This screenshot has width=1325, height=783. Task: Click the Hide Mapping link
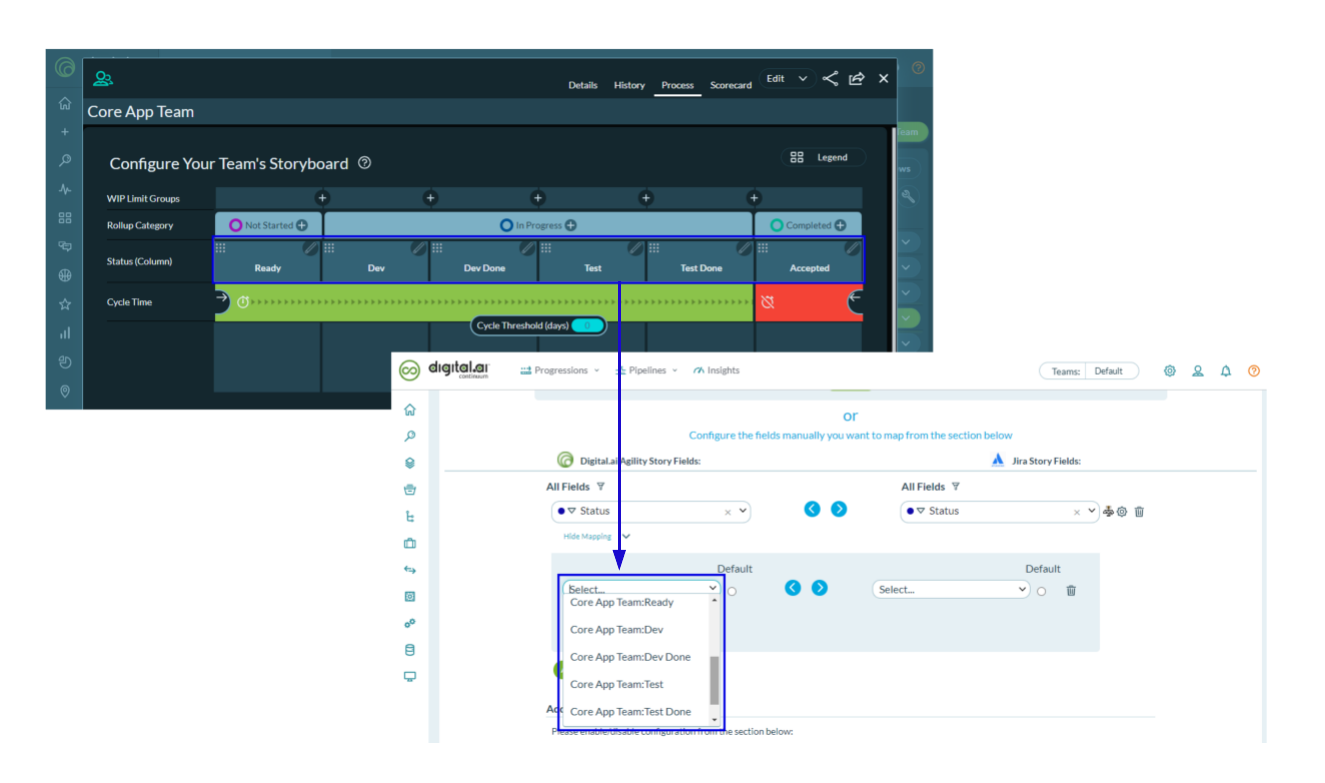[587, 537]
